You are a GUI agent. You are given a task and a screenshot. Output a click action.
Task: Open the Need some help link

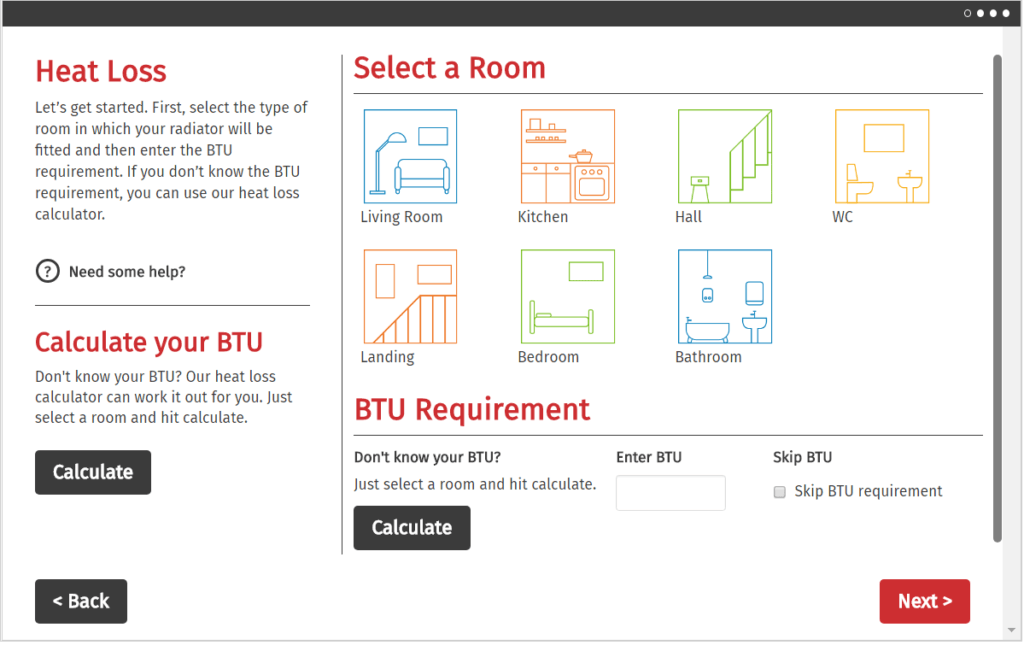(128, 271)
